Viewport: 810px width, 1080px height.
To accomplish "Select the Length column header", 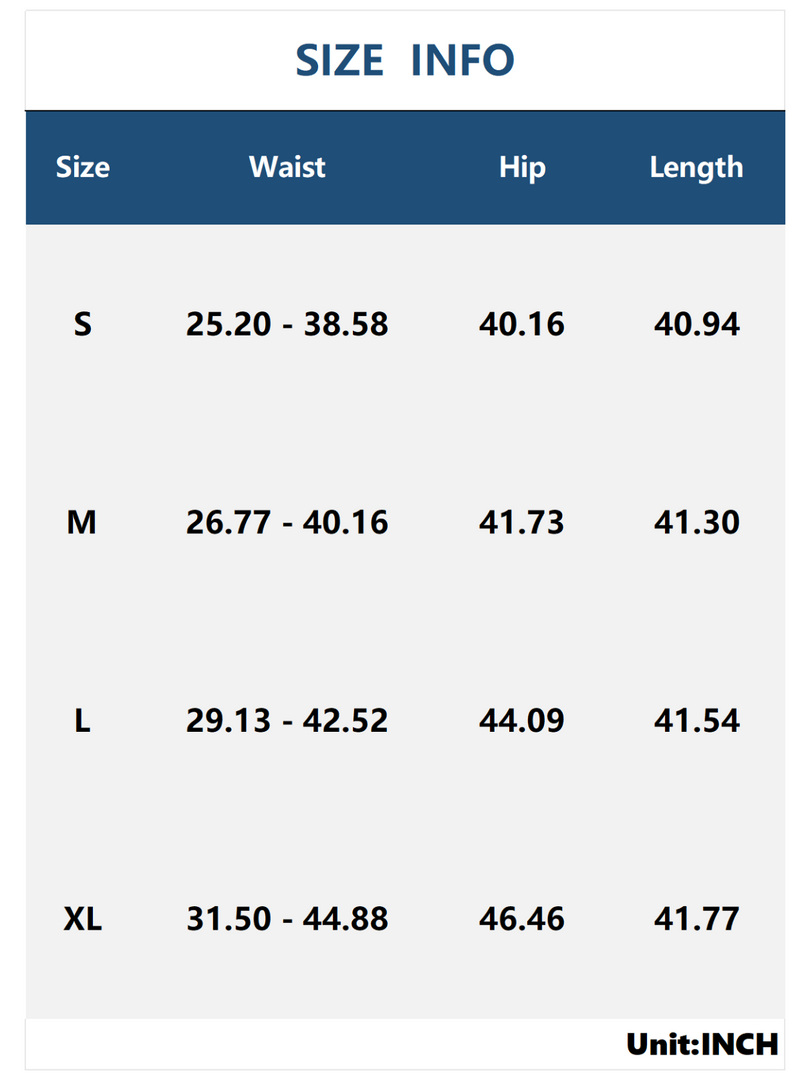I will (696, 168).
